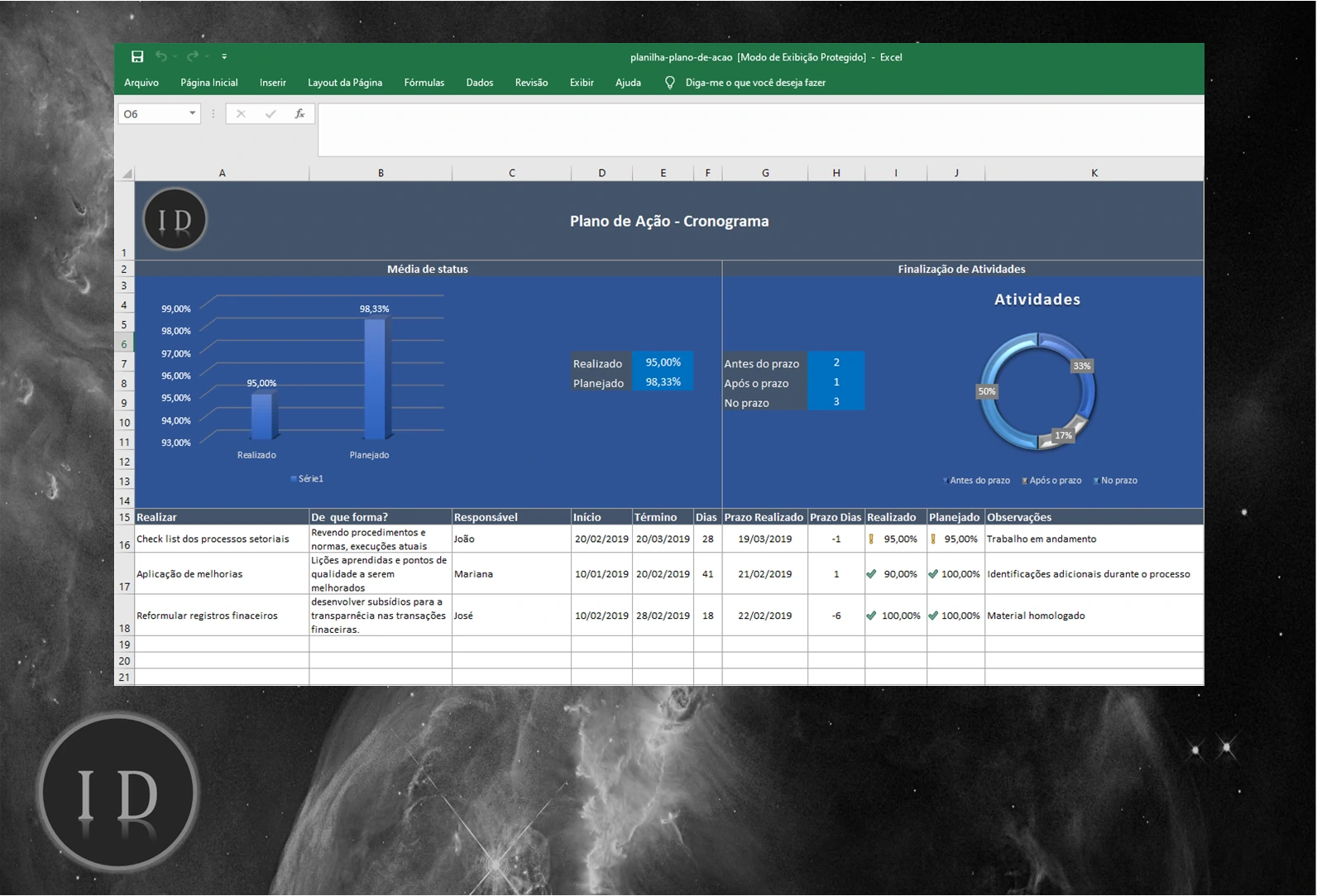The image size is (1317, 896).
Task: Select the column K header
Action: pos(1094,173)
